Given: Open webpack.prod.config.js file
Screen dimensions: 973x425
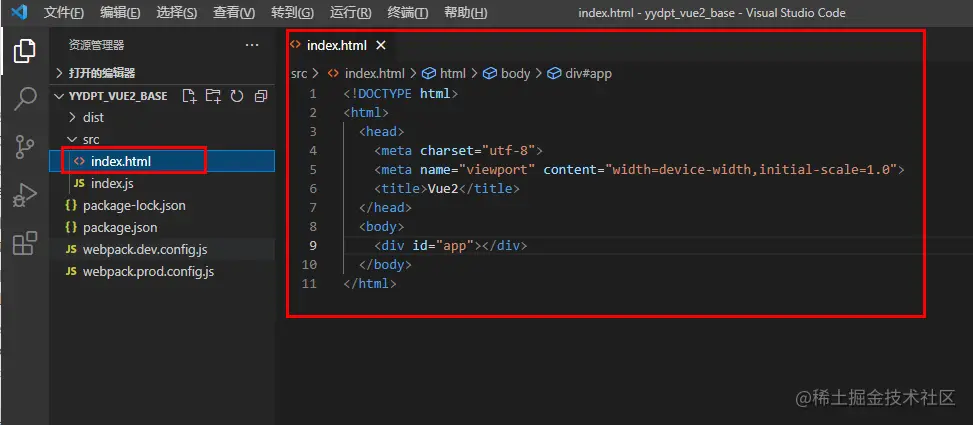Looking at the screenshot, I should (163, 272).
